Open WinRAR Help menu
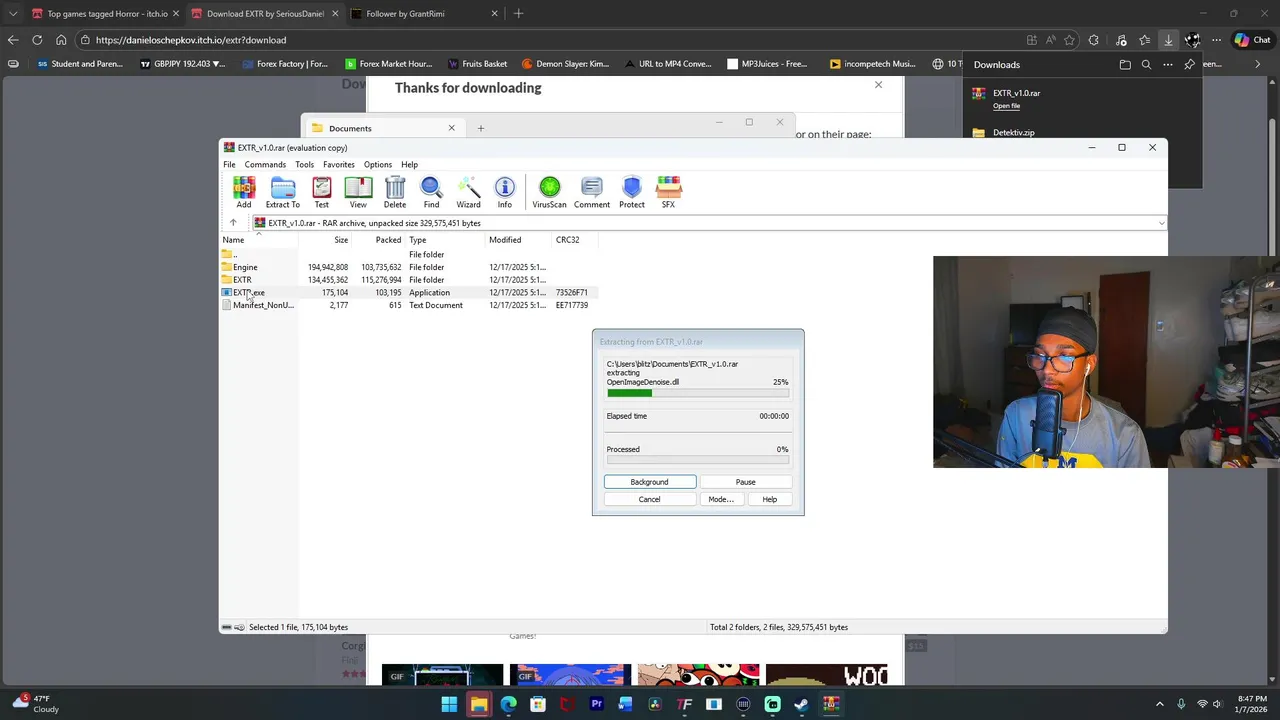 pyautogui.click(x=409, y=164)
